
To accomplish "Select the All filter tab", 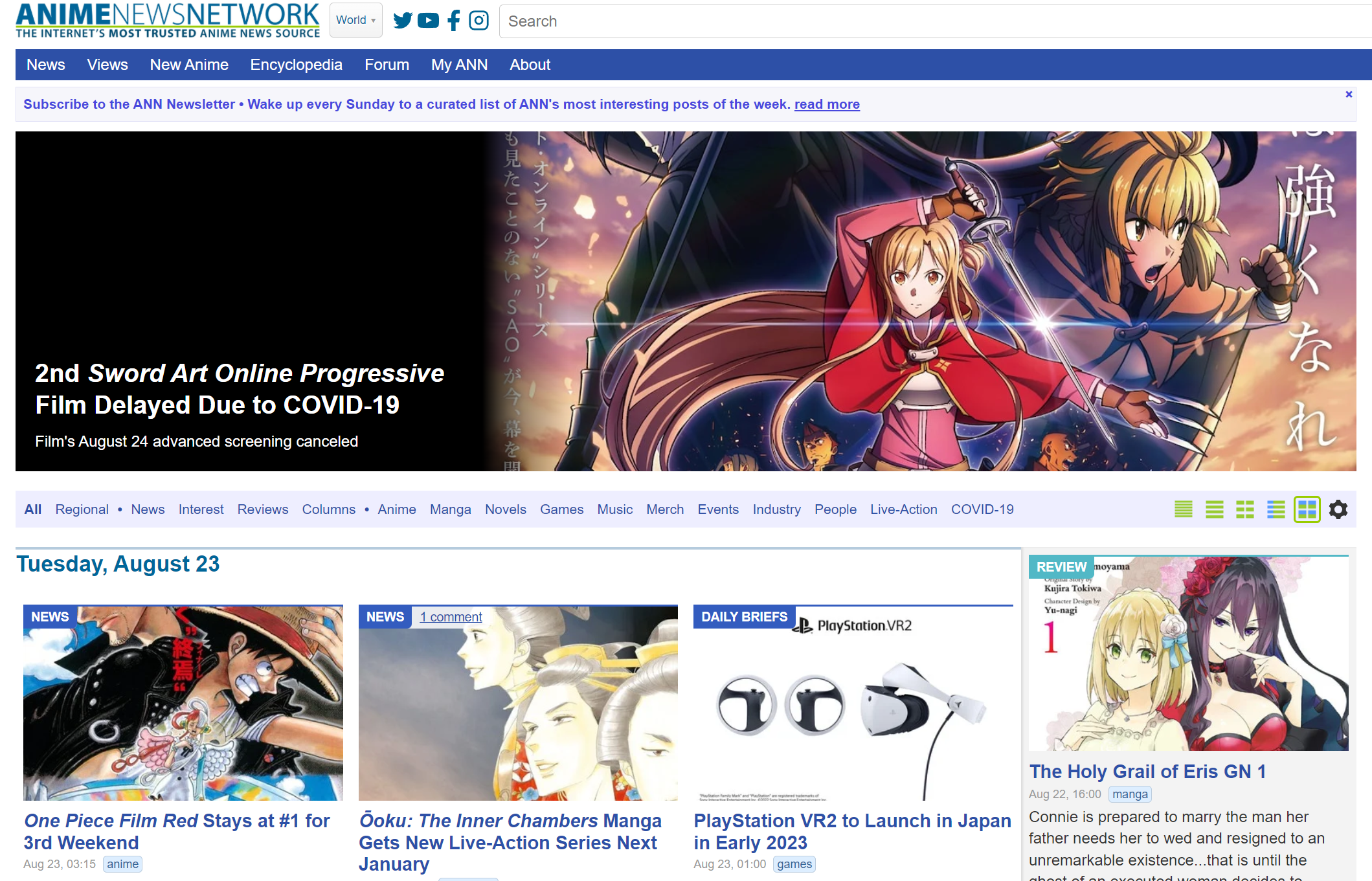I will click(33, 509).
